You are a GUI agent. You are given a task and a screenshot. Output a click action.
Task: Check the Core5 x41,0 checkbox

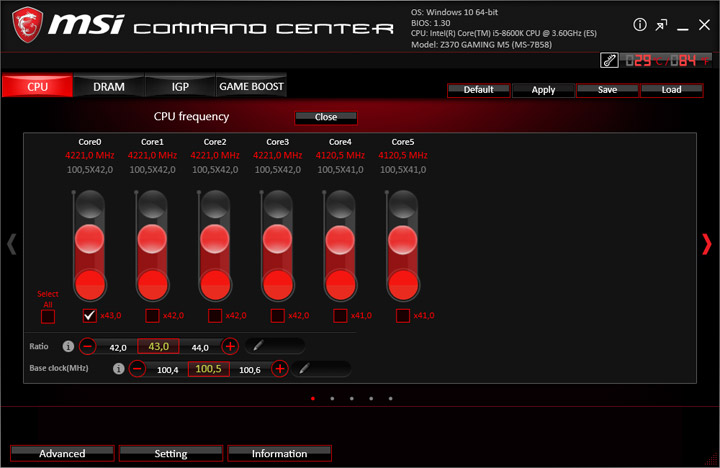(403, 316)
